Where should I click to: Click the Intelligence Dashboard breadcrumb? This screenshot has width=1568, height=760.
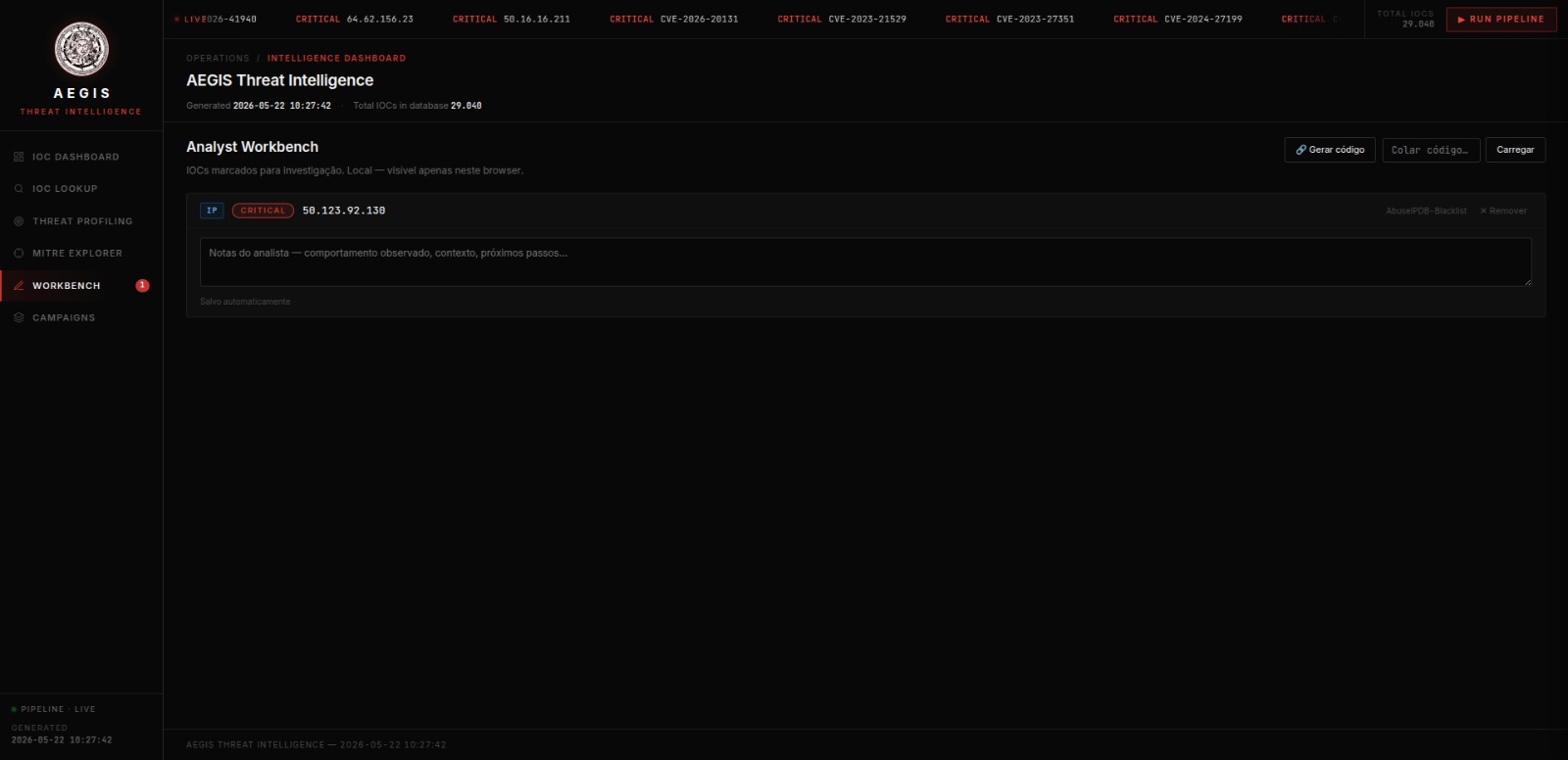point(336,59)
